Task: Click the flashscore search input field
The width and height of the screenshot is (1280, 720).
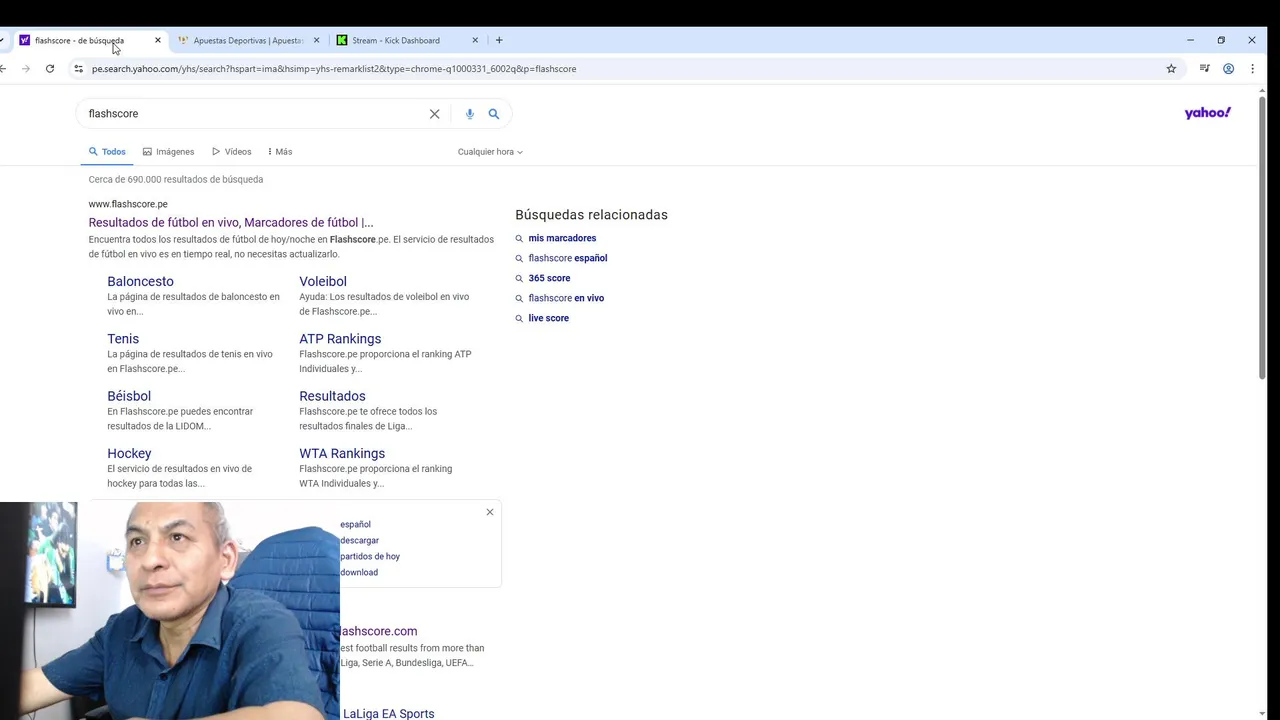Action: 255,114
